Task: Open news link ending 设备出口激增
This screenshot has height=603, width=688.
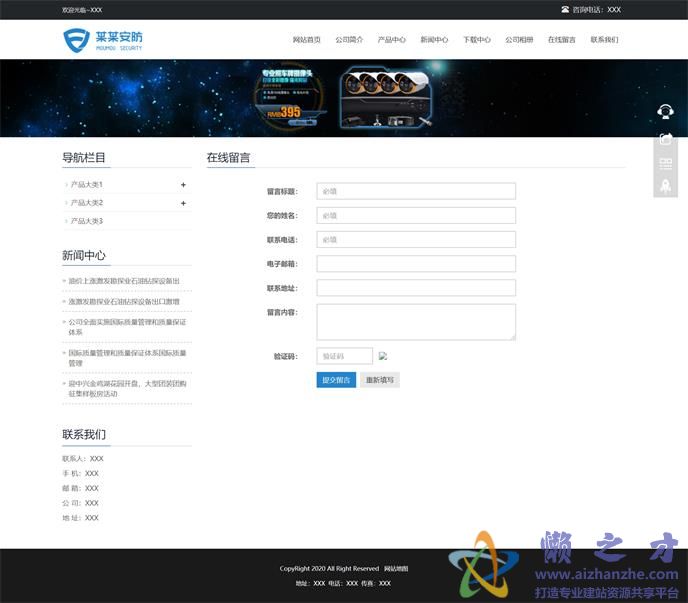Action: (x=124, y=302)
